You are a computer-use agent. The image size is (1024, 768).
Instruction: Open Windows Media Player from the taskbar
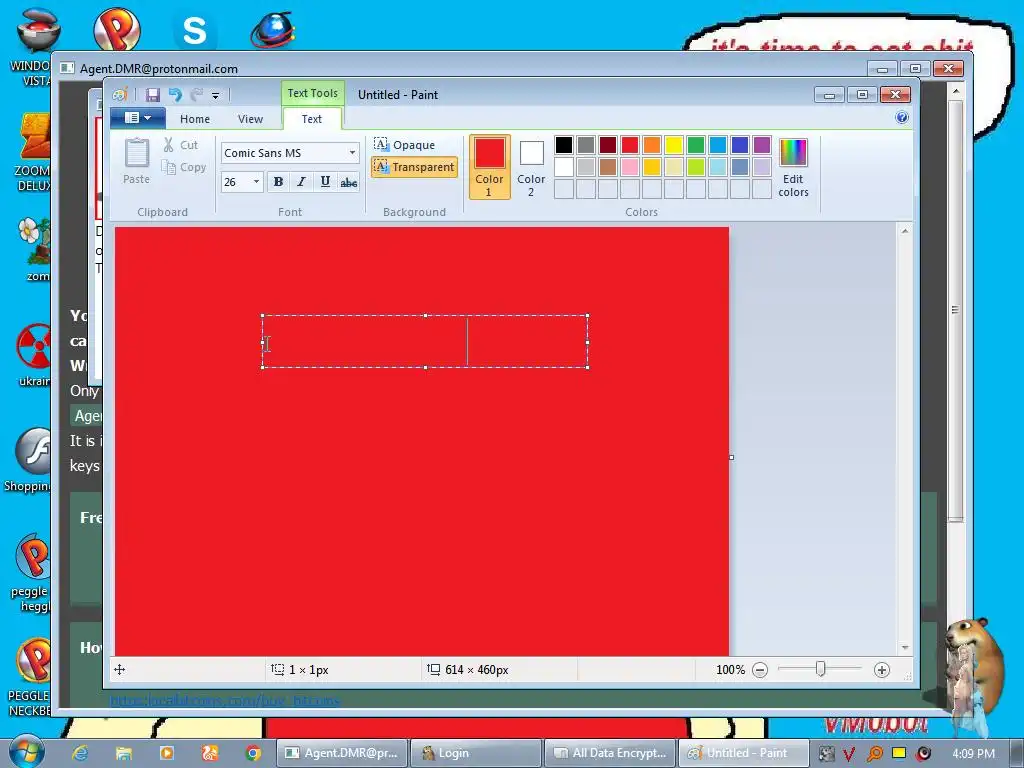167,753
